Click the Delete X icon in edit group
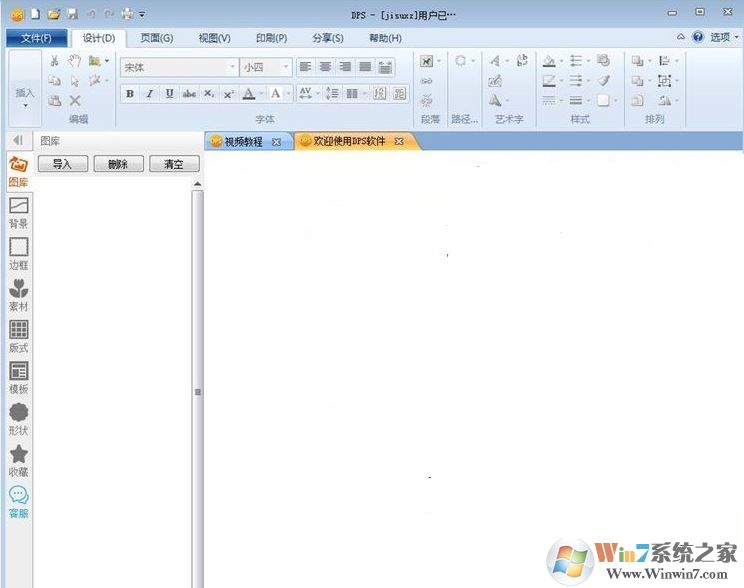Viewport: 744px width, 588px height. tap(75, 101)
